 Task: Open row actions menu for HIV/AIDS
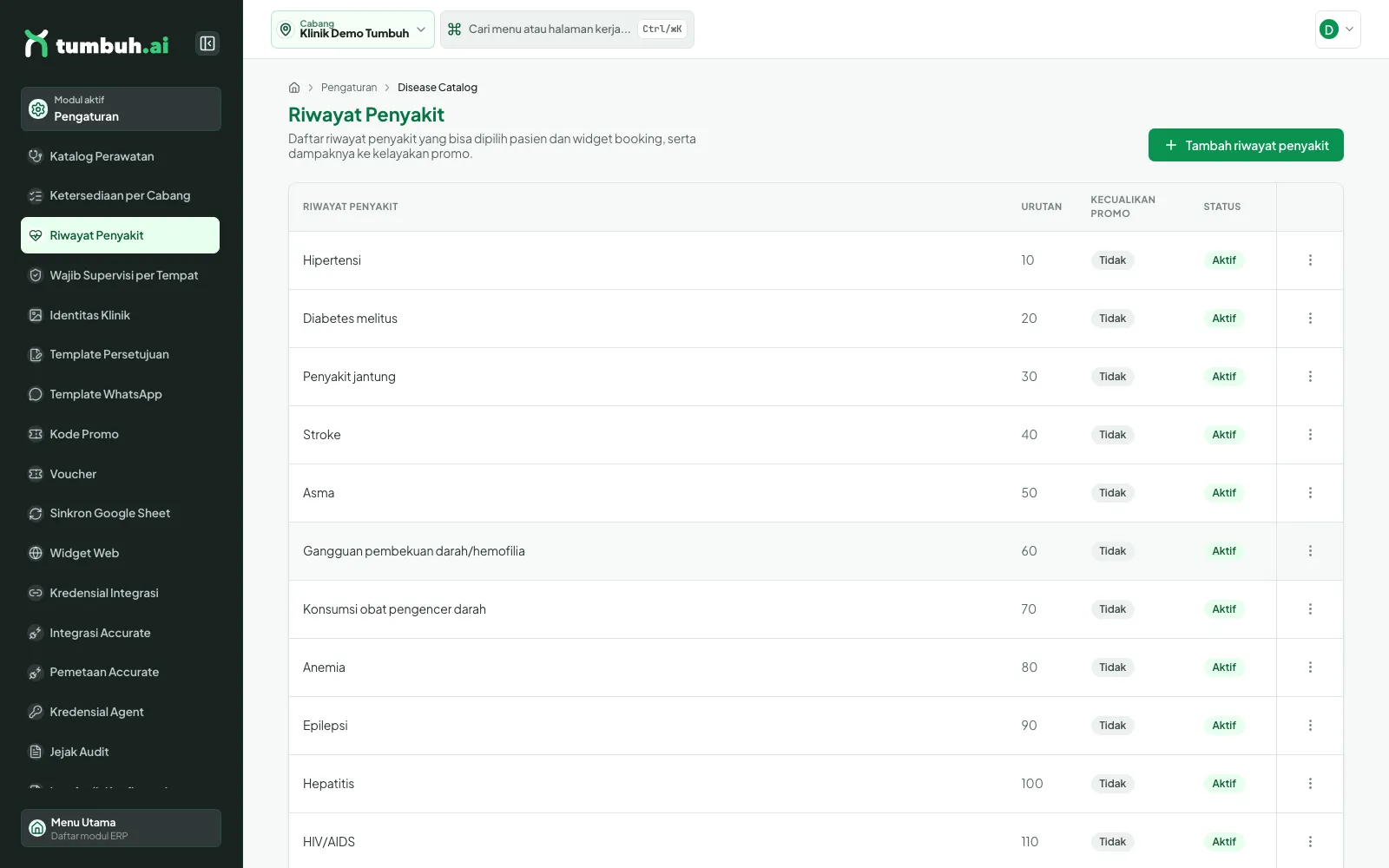[1310, 842]
